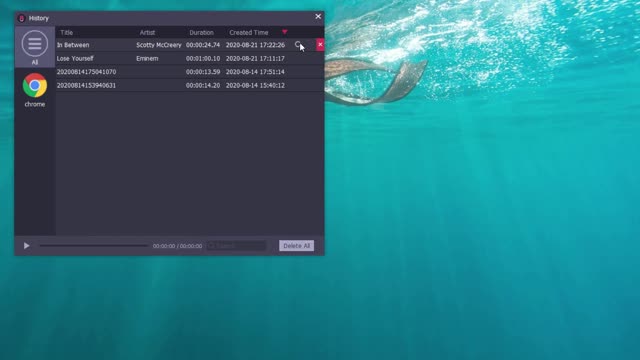Click the Delete All button
Image resolution: width=640 pixels, height=360 pixels.
[x=296, y=246]
